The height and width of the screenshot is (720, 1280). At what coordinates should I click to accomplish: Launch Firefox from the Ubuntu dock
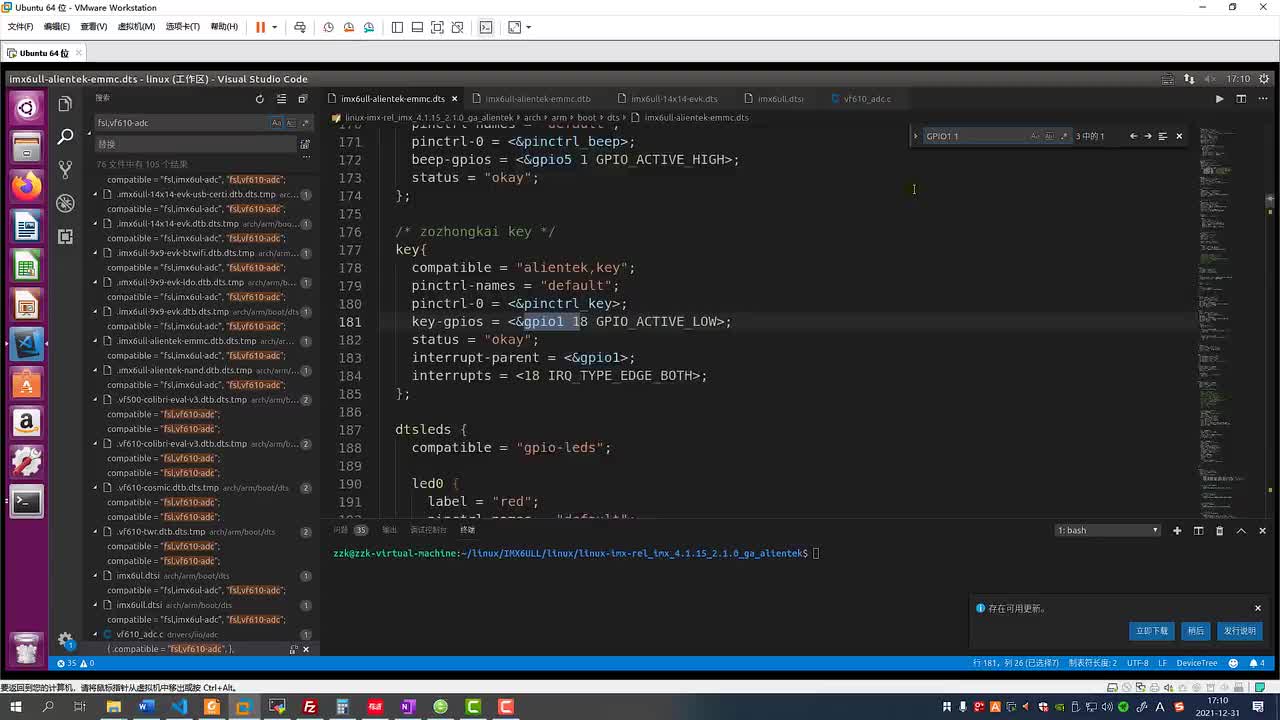[x=27, y=185]
